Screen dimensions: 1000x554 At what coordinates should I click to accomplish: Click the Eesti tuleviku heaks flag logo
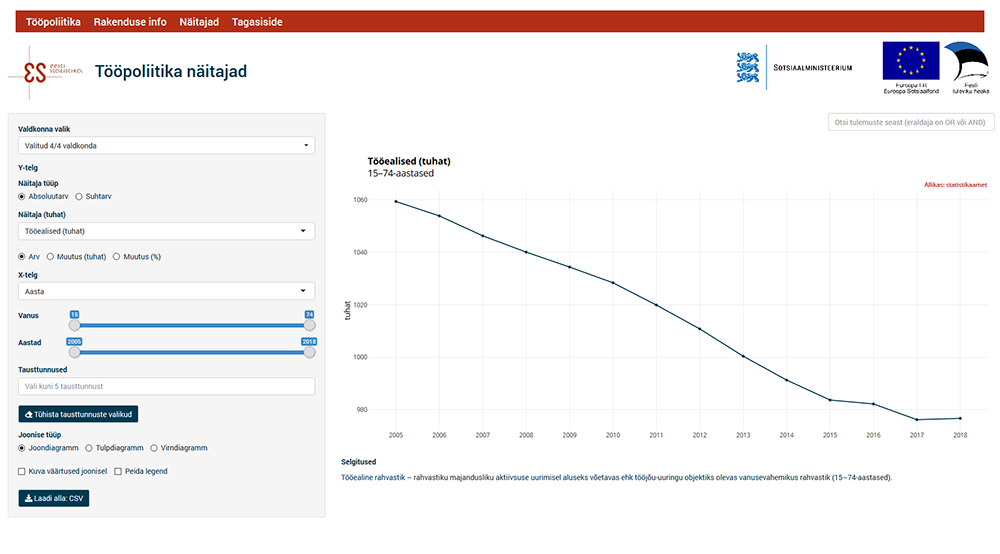click(x=968, y=62)
